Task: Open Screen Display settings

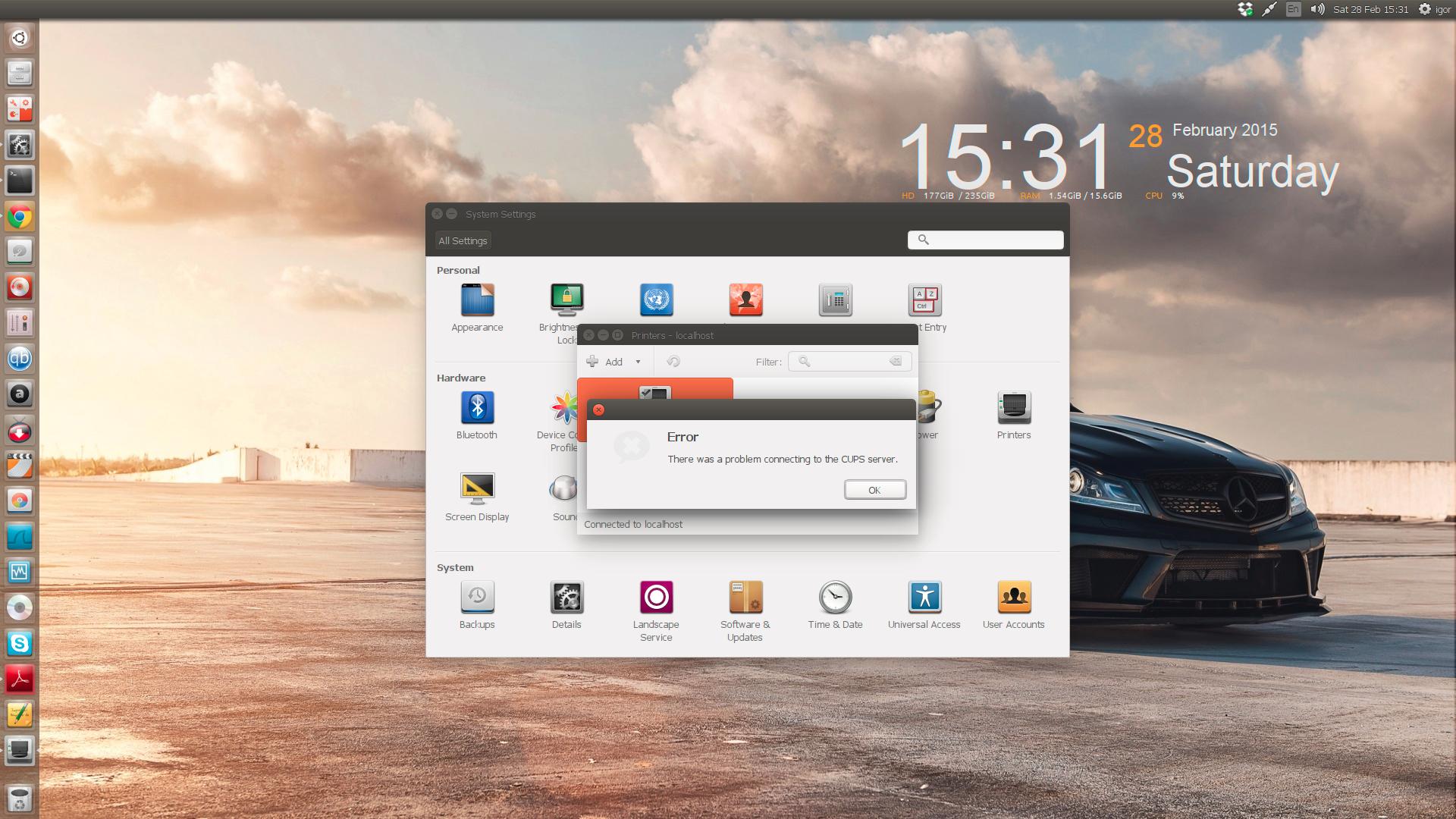Action: pos(477,490)
